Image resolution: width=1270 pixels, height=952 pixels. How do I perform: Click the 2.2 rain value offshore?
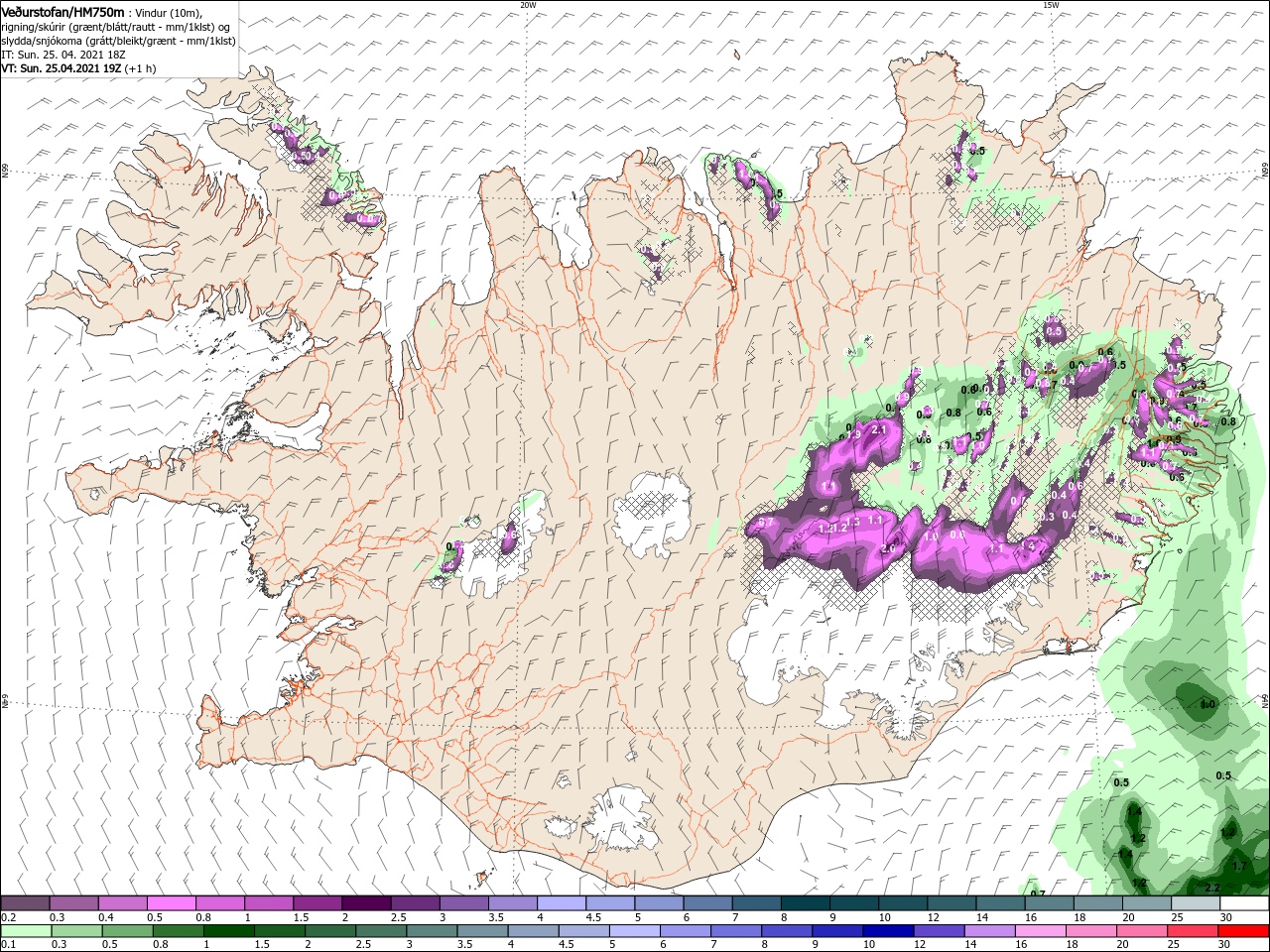pos(1212,888)
